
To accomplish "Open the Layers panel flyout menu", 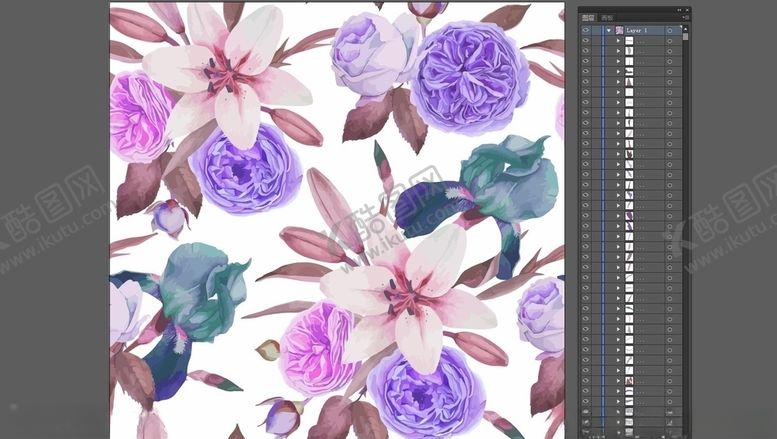I will [684, 18].
